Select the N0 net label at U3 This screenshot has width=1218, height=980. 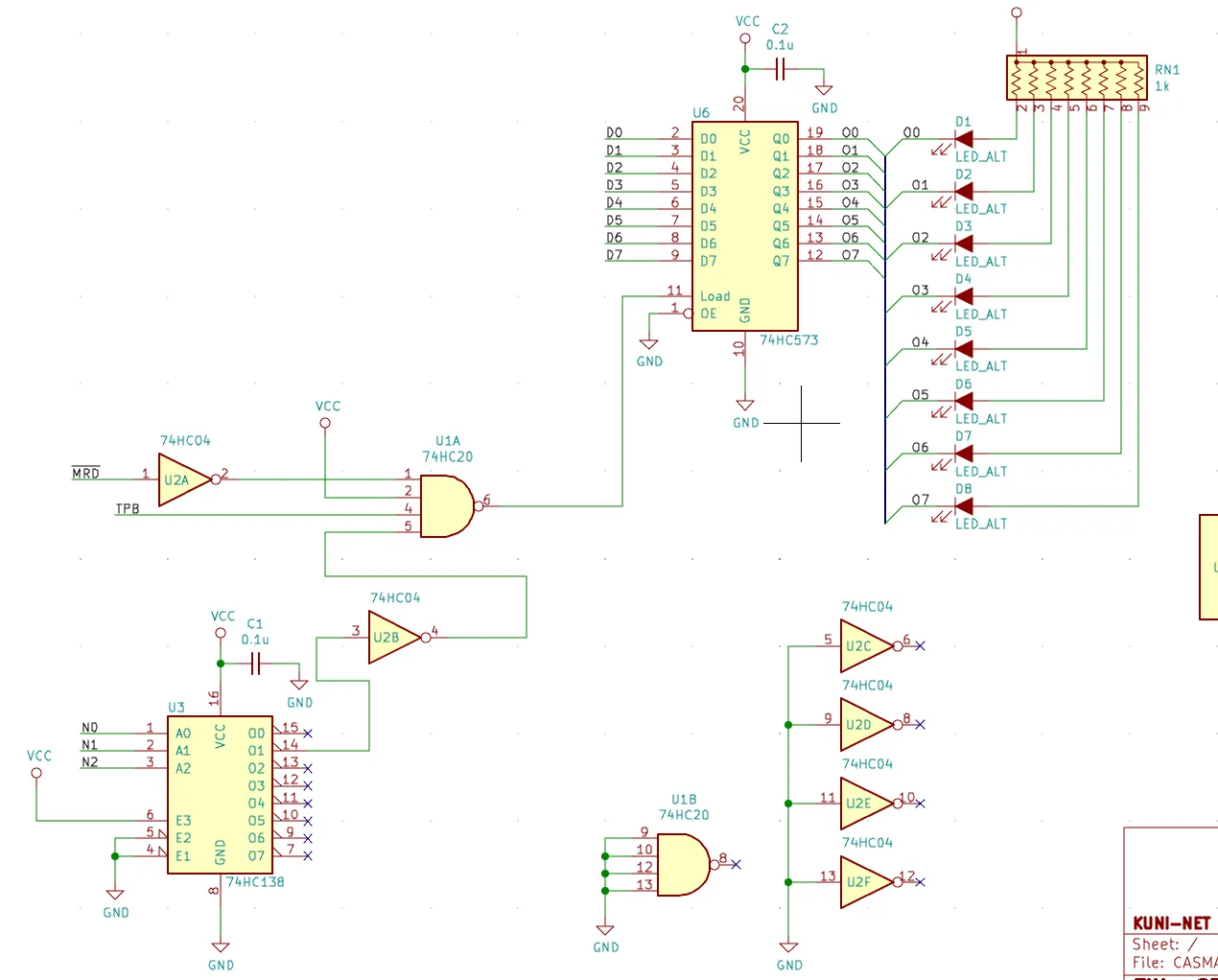click(x=89, y=728)
